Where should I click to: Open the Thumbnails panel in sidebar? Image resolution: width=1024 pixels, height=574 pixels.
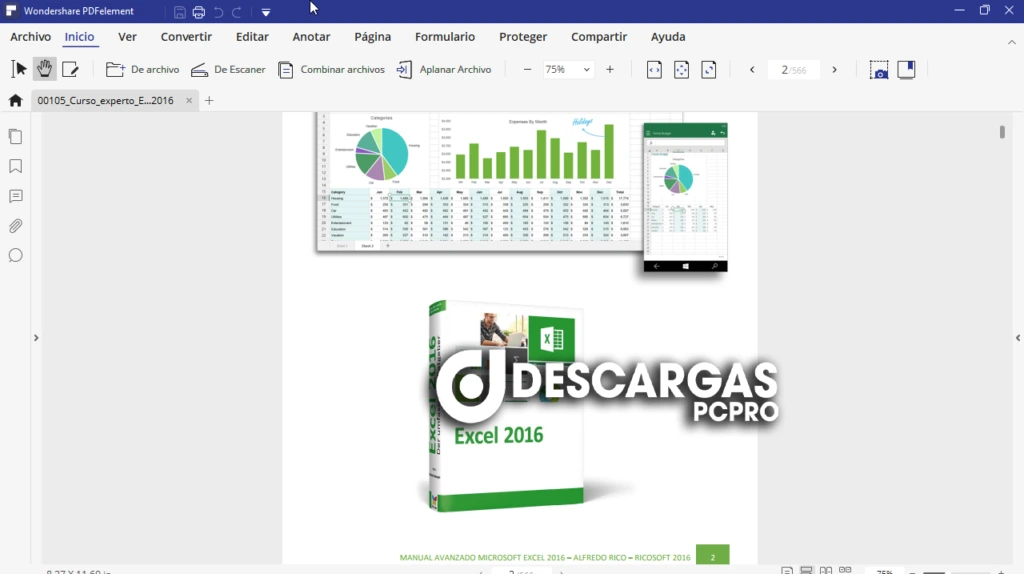[15, 136]
